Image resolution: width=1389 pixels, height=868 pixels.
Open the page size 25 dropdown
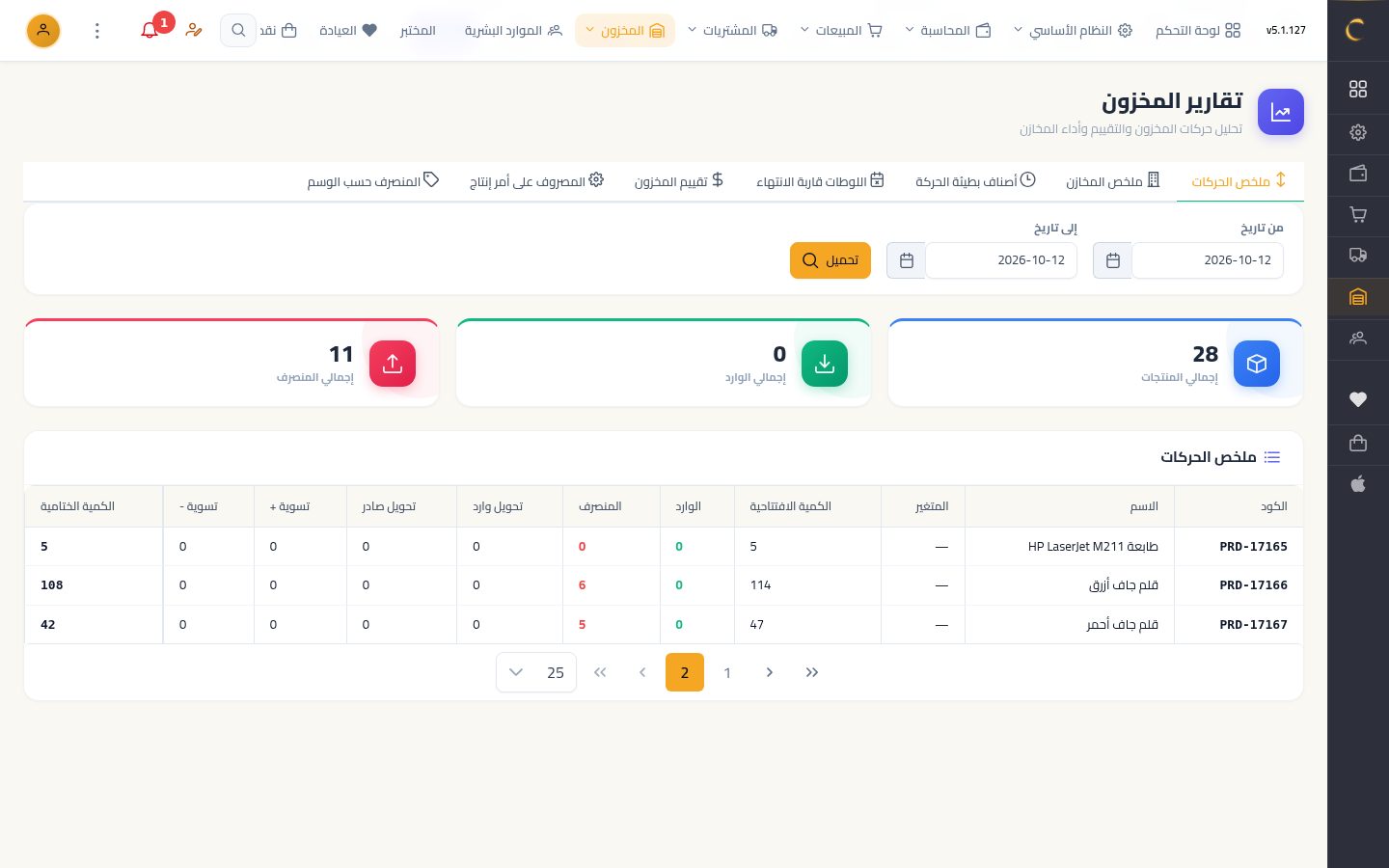point(536,672)
